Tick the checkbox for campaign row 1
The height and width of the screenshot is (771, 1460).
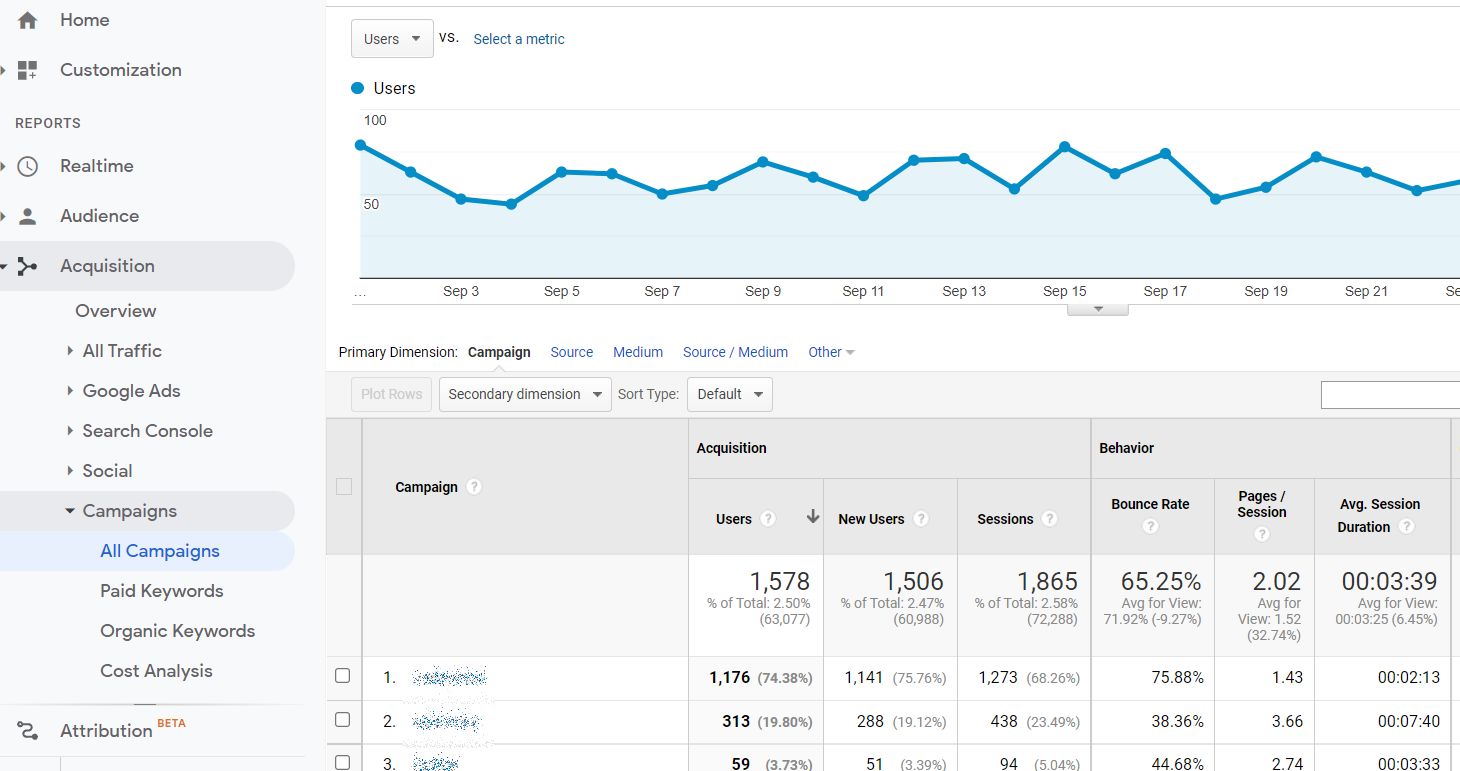tap(342, 676)
